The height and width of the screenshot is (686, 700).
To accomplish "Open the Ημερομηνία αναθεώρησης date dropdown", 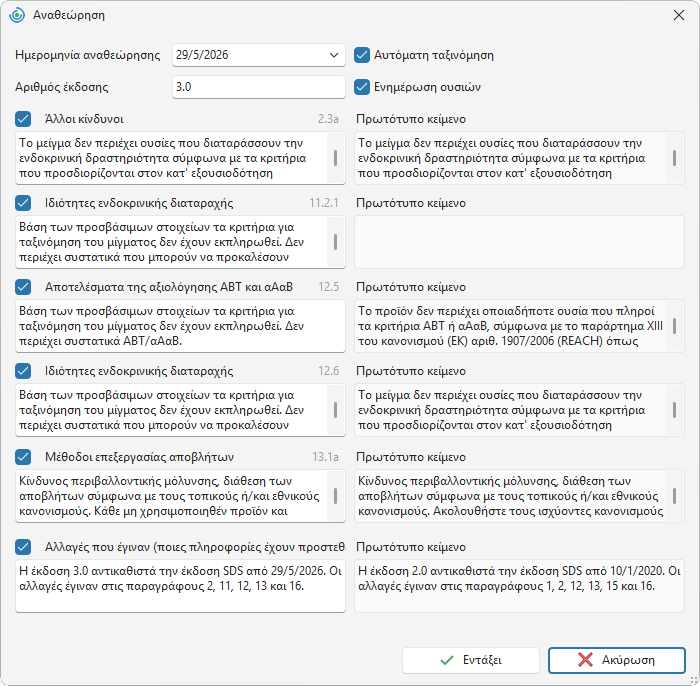I will tap(333, 55).
